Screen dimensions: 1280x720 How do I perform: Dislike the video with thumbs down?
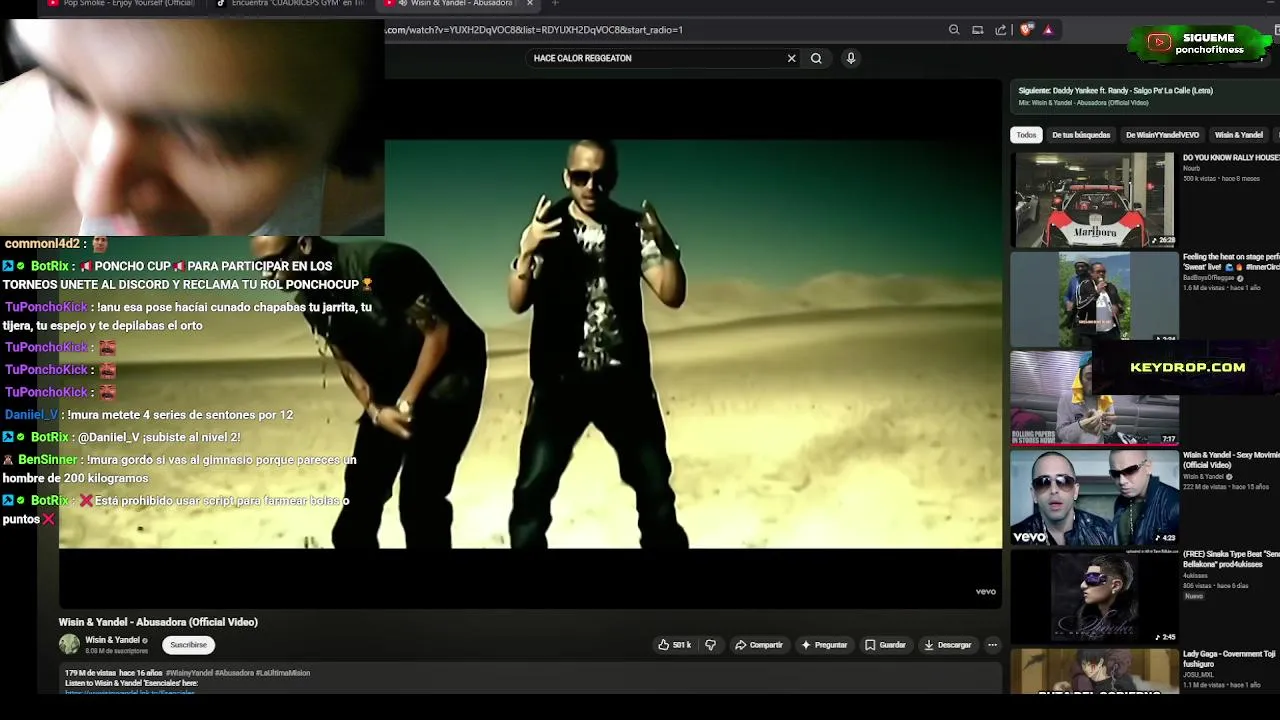tap(710, 645)
